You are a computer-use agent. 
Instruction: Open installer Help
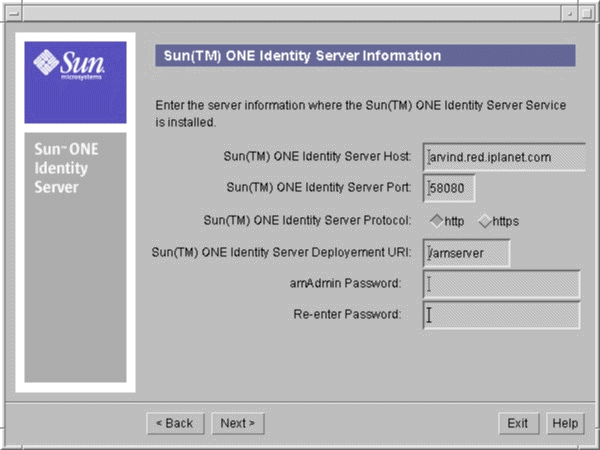565,423
